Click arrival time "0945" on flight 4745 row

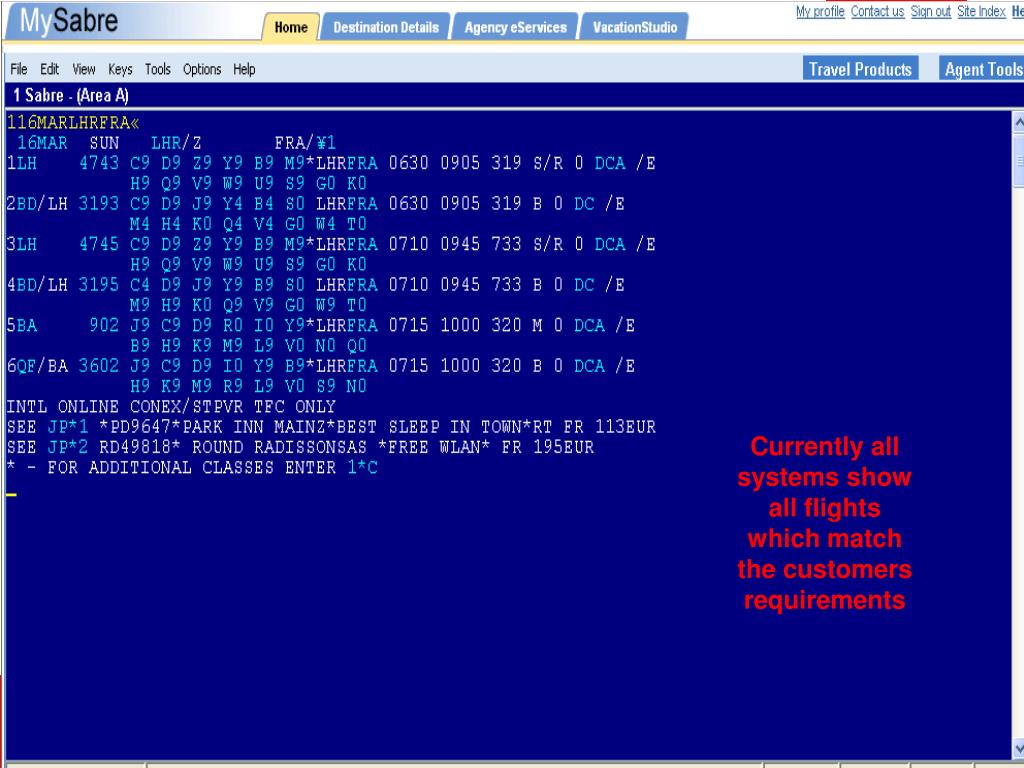click(x=460, y=244)
